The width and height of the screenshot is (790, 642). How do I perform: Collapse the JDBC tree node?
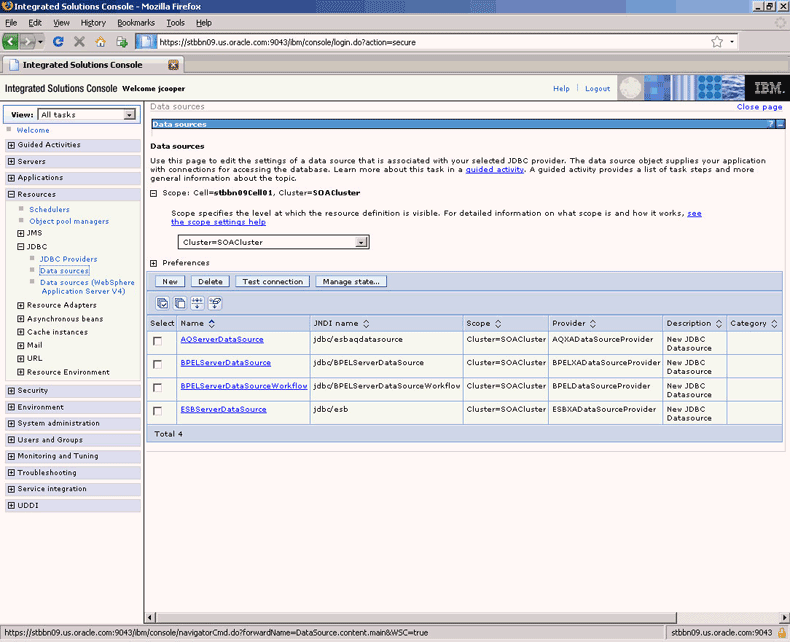21,247
